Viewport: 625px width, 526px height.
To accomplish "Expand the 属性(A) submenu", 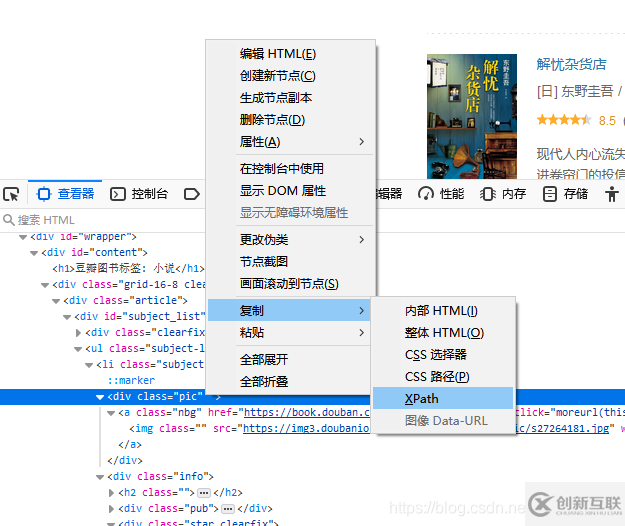I will [x=291, y=142].
